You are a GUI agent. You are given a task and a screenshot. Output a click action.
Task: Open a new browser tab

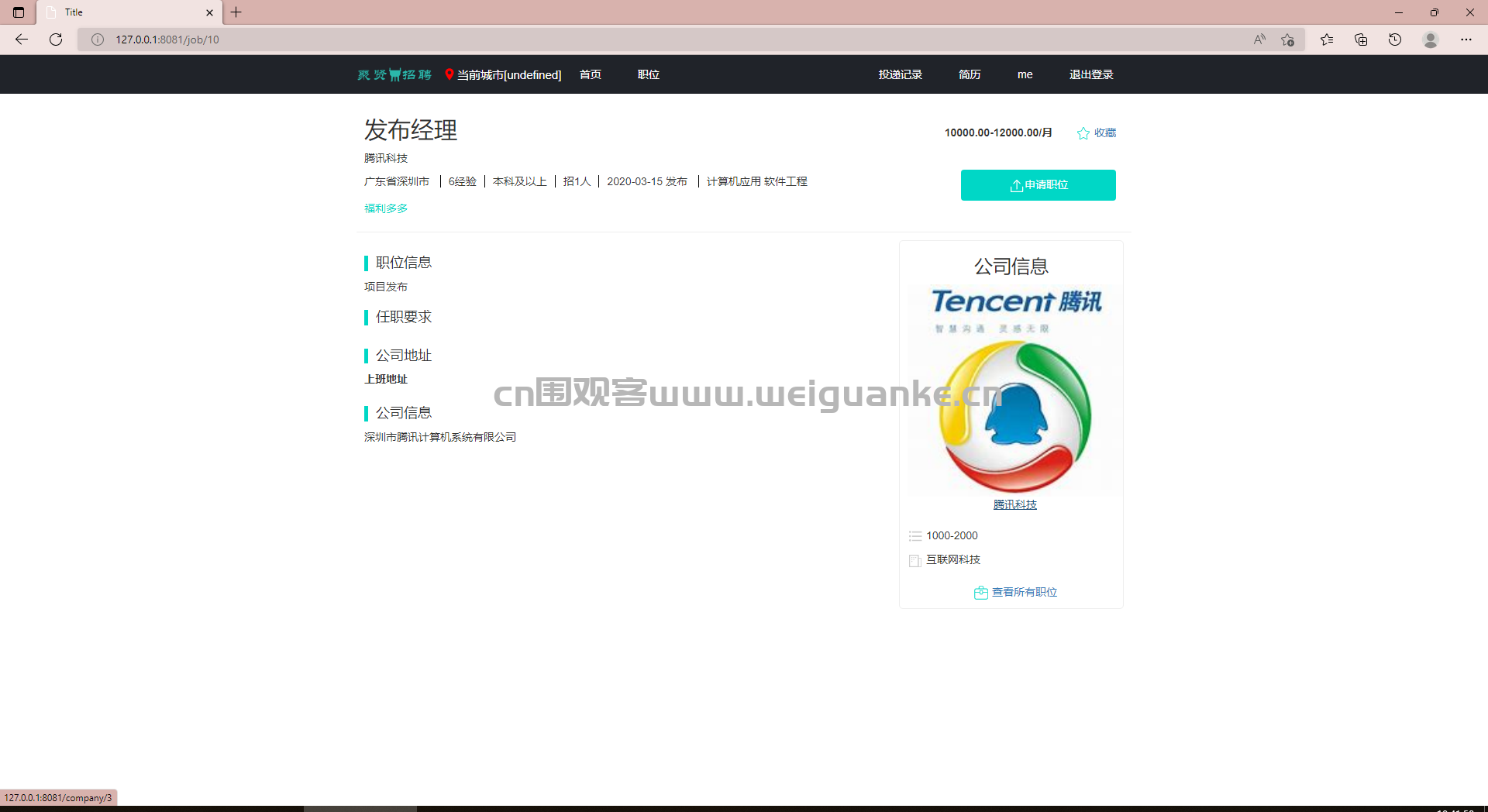(x=236, y=12)
